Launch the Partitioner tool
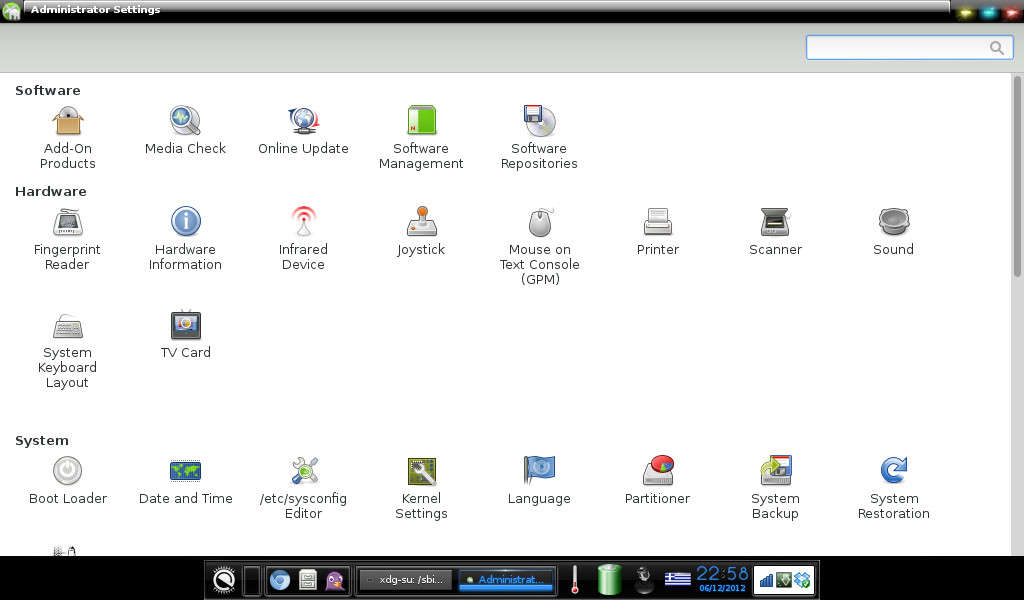1024x600 pixels. [657, 472]
